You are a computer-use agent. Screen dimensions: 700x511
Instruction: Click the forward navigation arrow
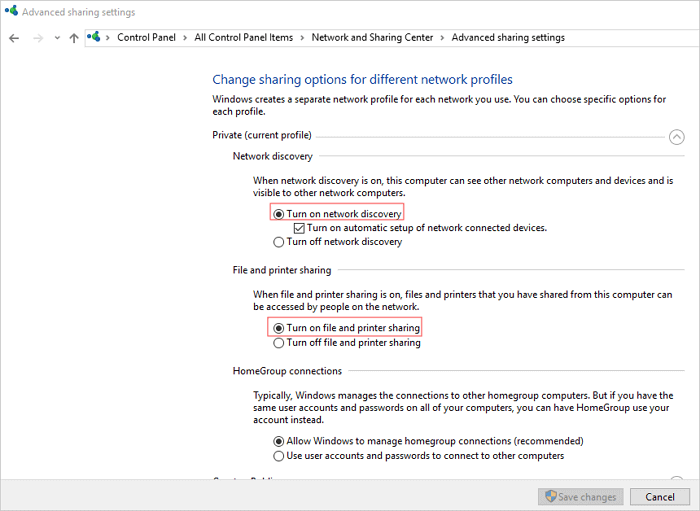click(37, 38)
